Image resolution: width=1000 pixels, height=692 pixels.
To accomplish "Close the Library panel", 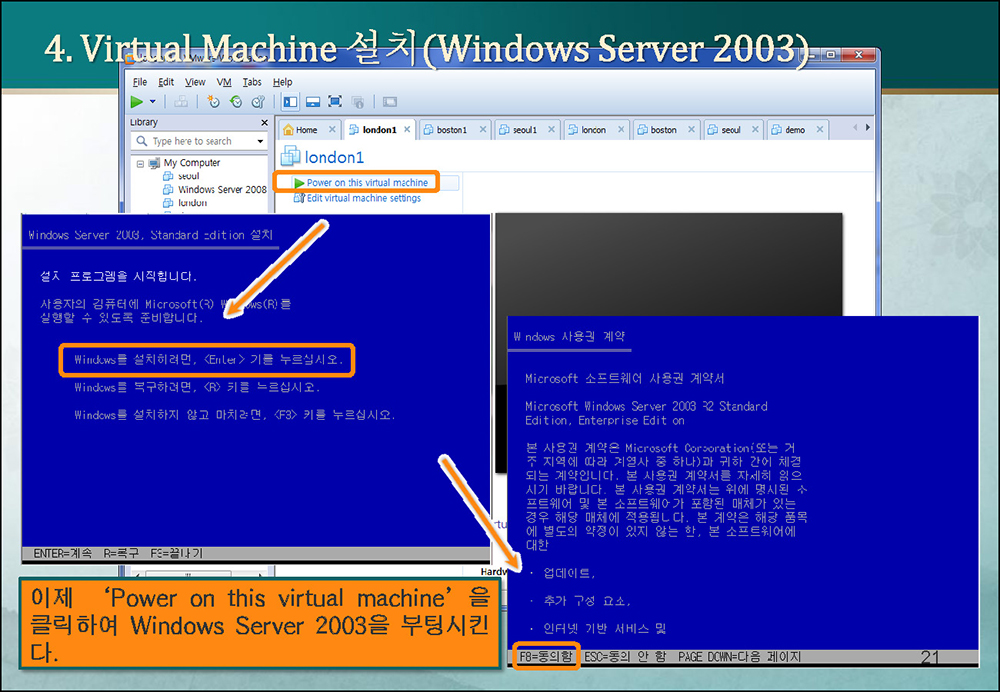I will tap(264, 122).
